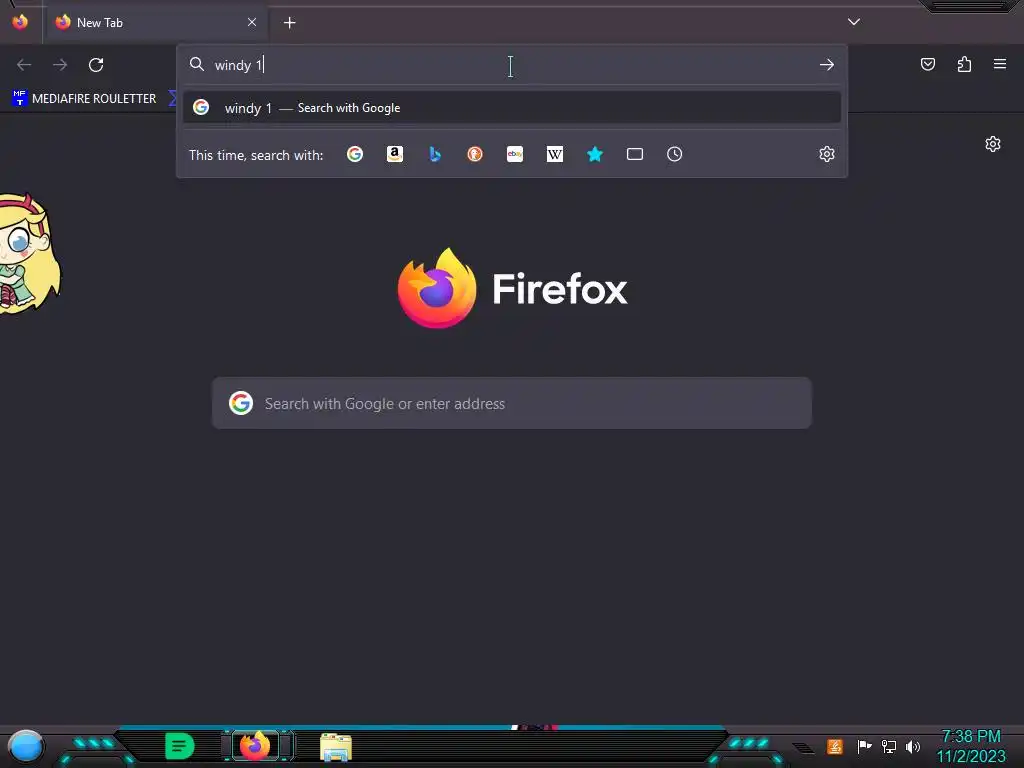Choose 'windy 1 — Search with Google' suggestion
The height and width of the screenshot is (768, 1024).
coord(512,108)
